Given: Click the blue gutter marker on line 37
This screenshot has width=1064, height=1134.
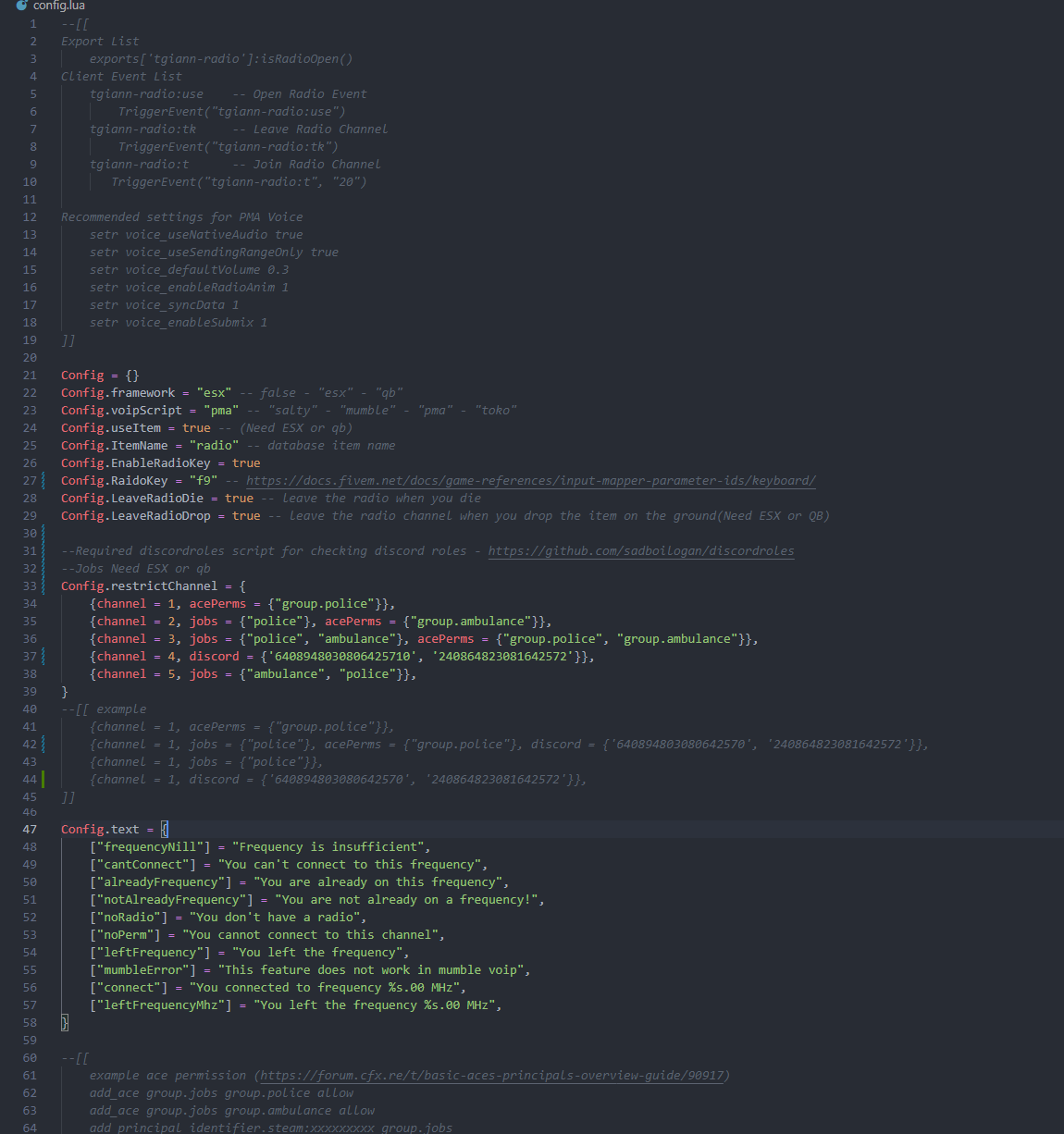Looking at the screenshot, I should pos(43,657).
